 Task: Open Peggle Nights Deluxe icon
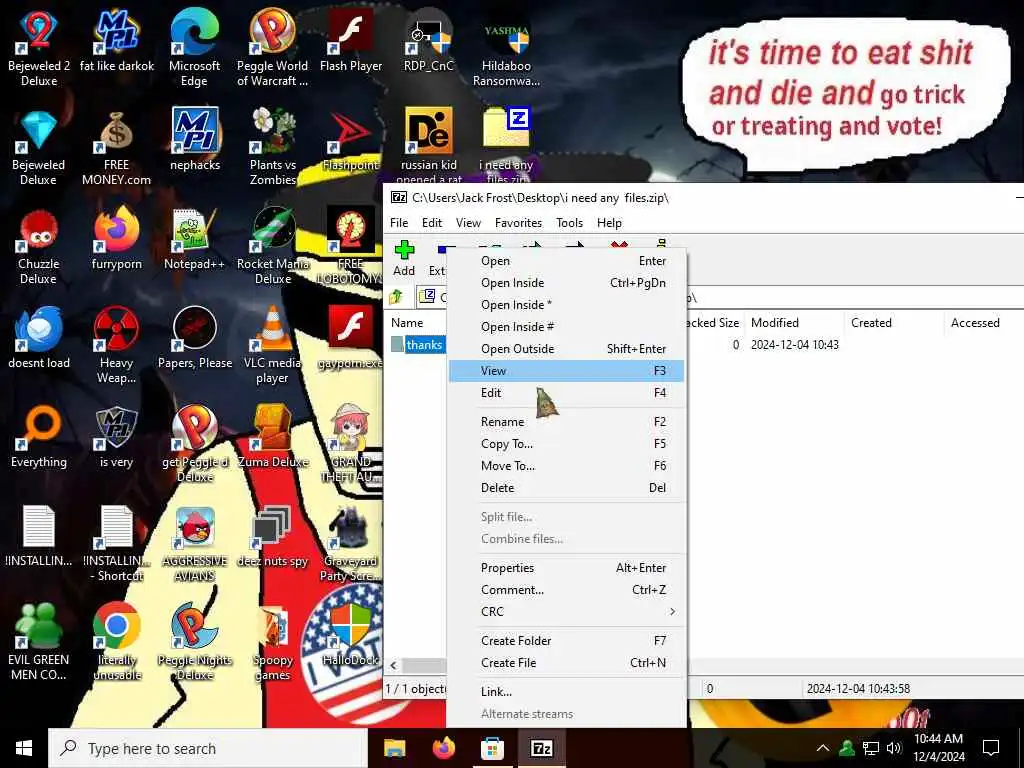[x=195, y=642]
